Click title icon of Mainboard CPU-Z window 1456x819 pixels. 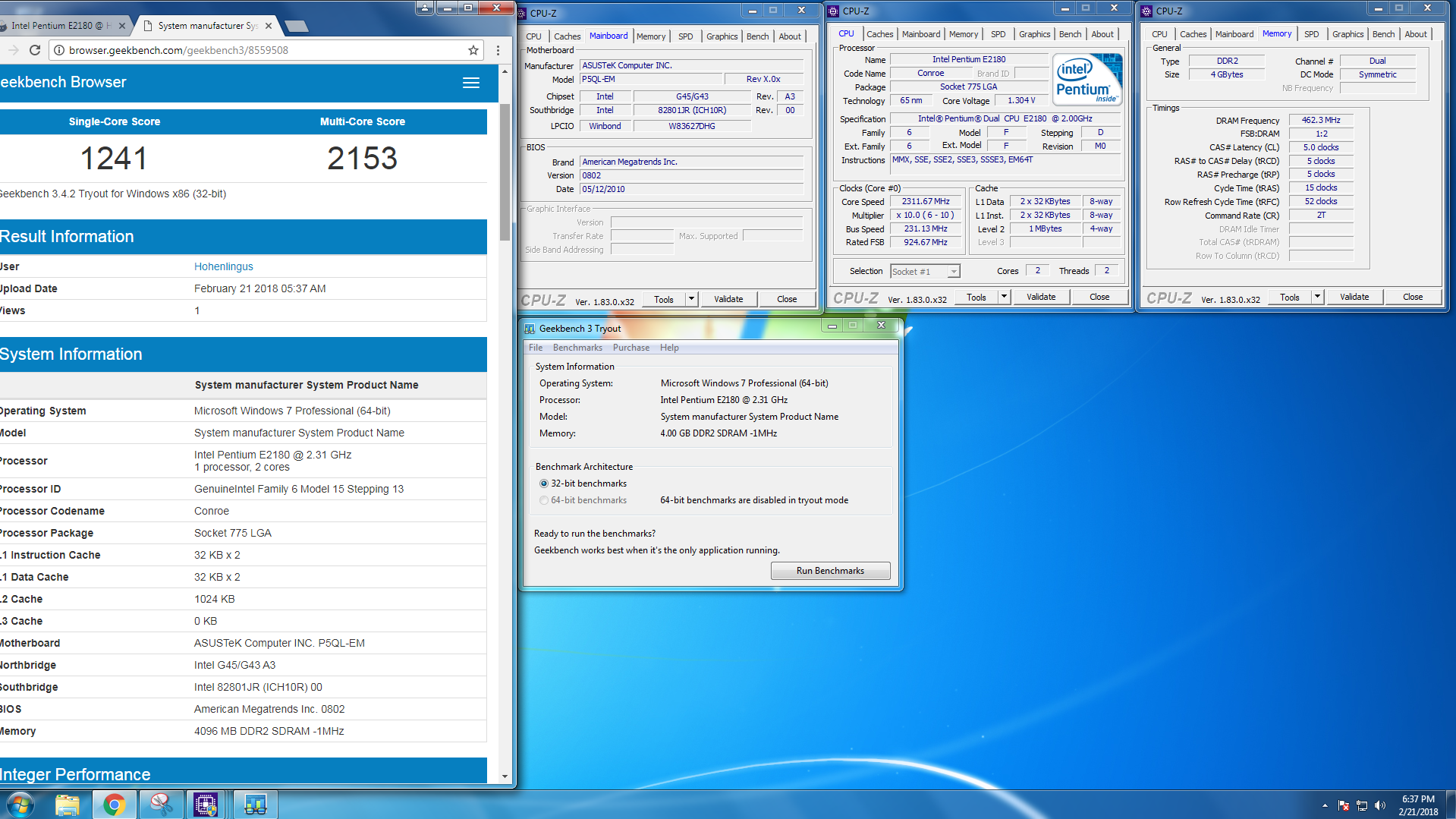tap(522, 14)
